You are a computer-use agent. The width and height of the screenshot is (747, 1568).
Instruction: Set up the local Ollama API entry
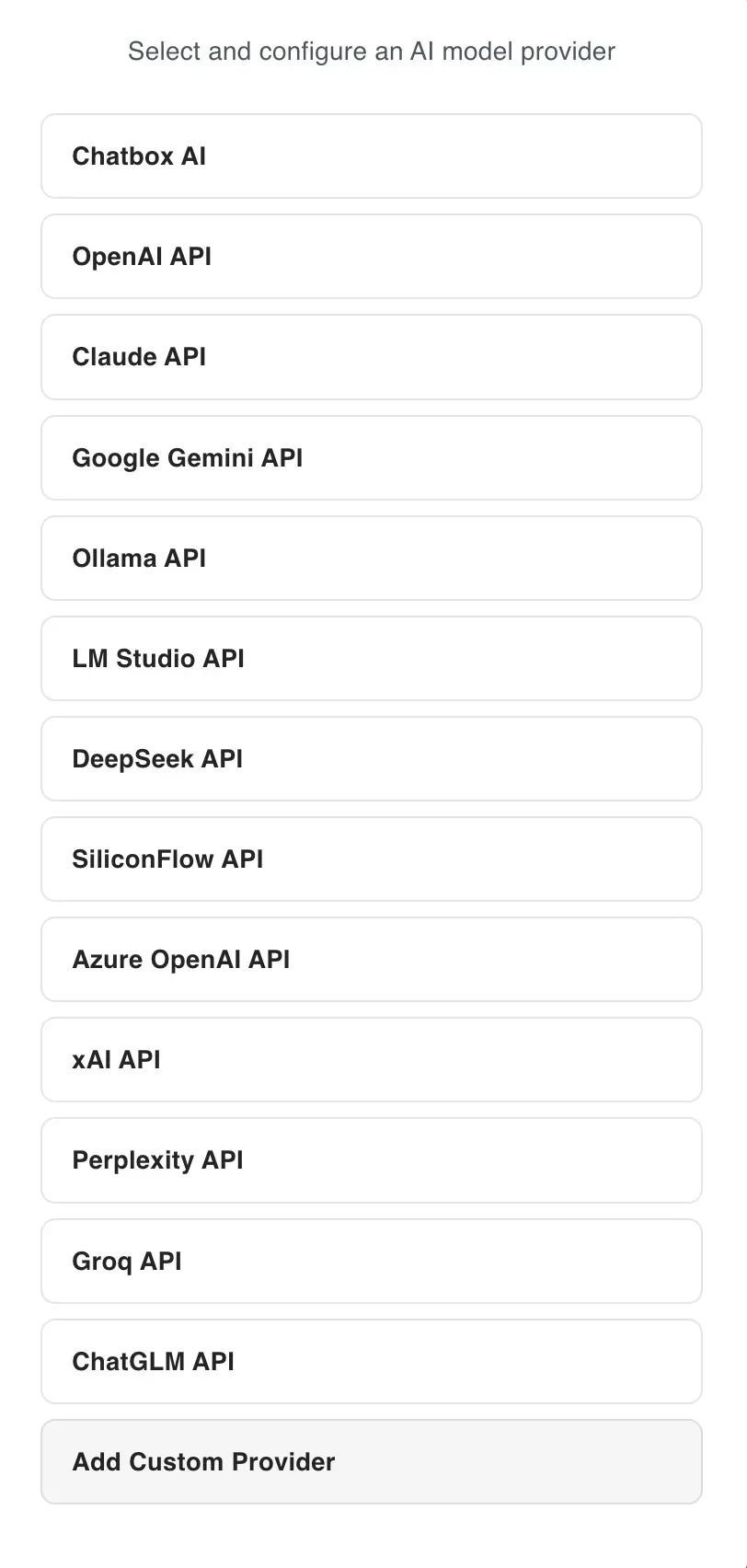(372, 559)
